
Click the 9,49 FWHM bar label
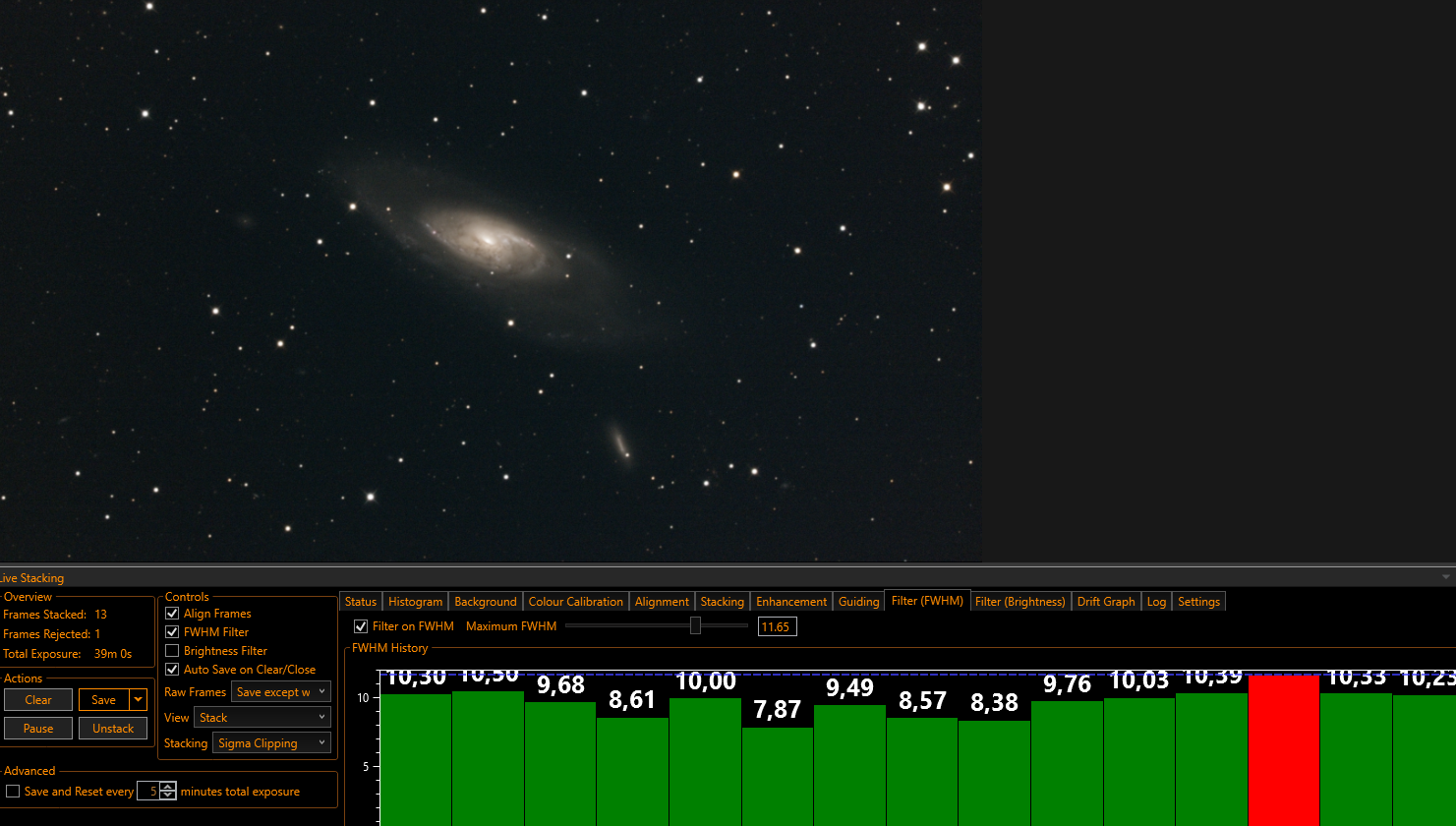[x=849, y=687]
